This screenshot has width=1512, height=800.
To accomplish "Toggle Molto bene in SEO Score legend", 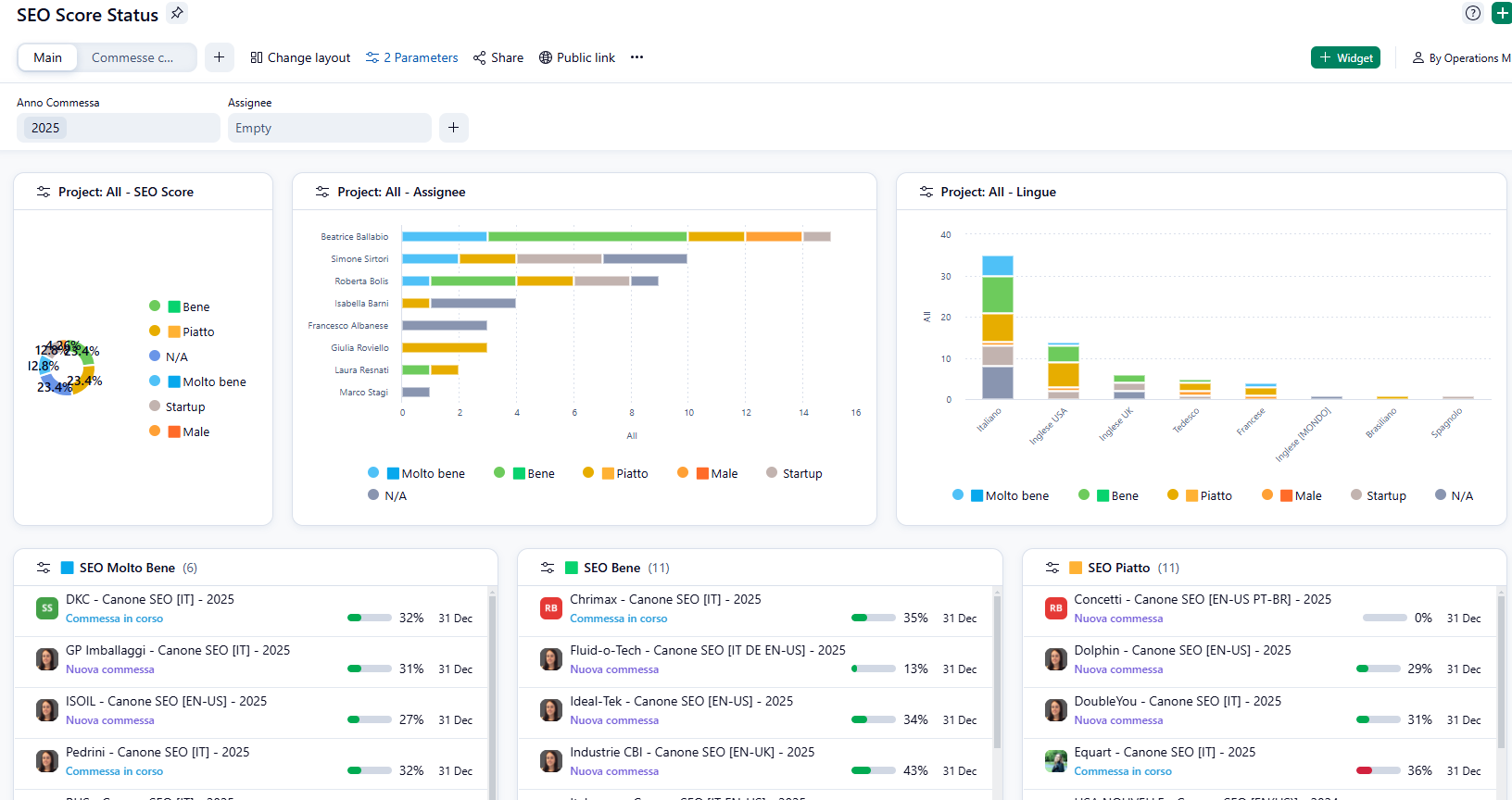I will 197,381.
